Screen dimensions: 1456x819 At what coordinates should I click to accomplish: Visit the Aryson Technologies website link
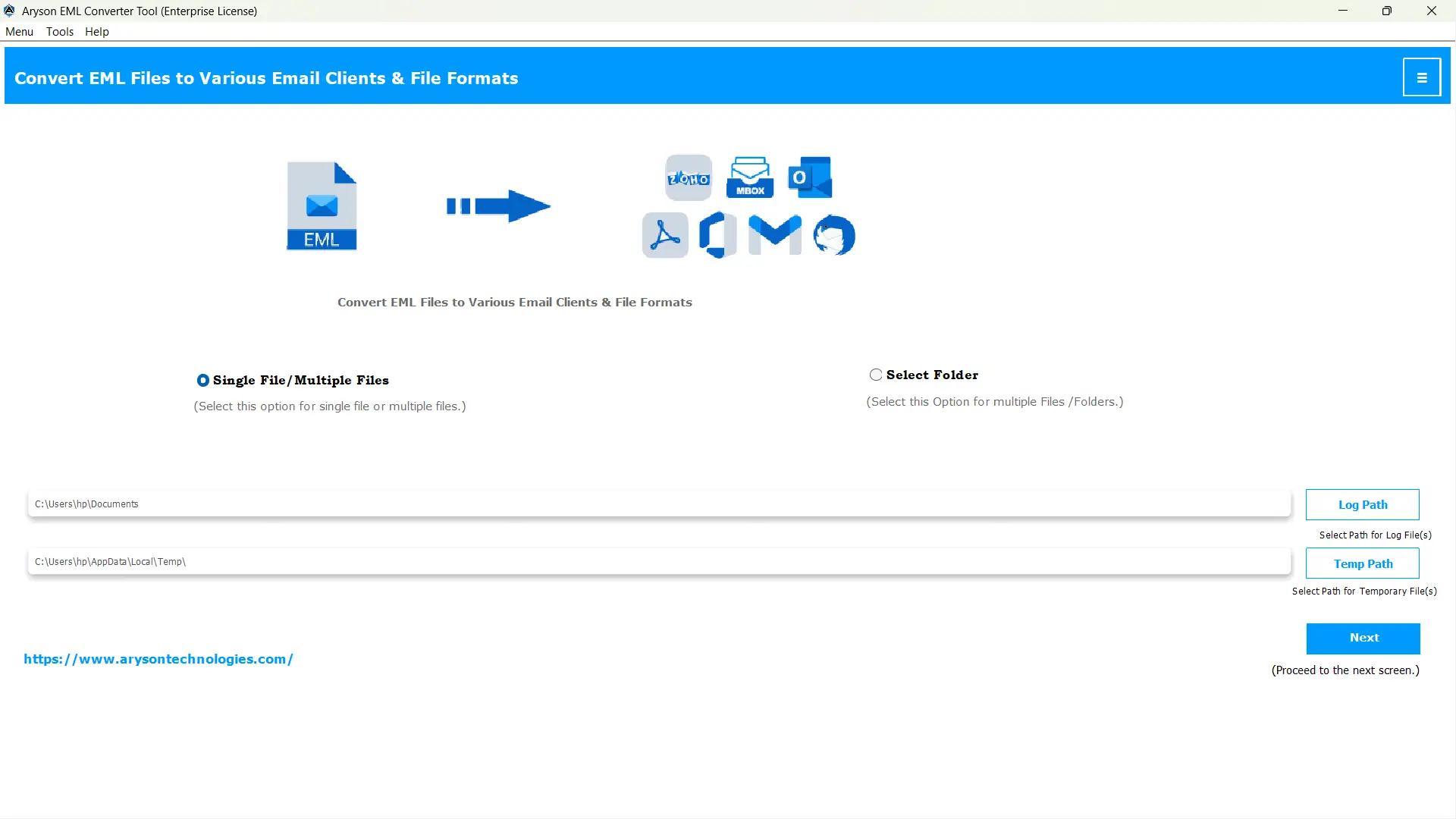(x=158, y=659)
